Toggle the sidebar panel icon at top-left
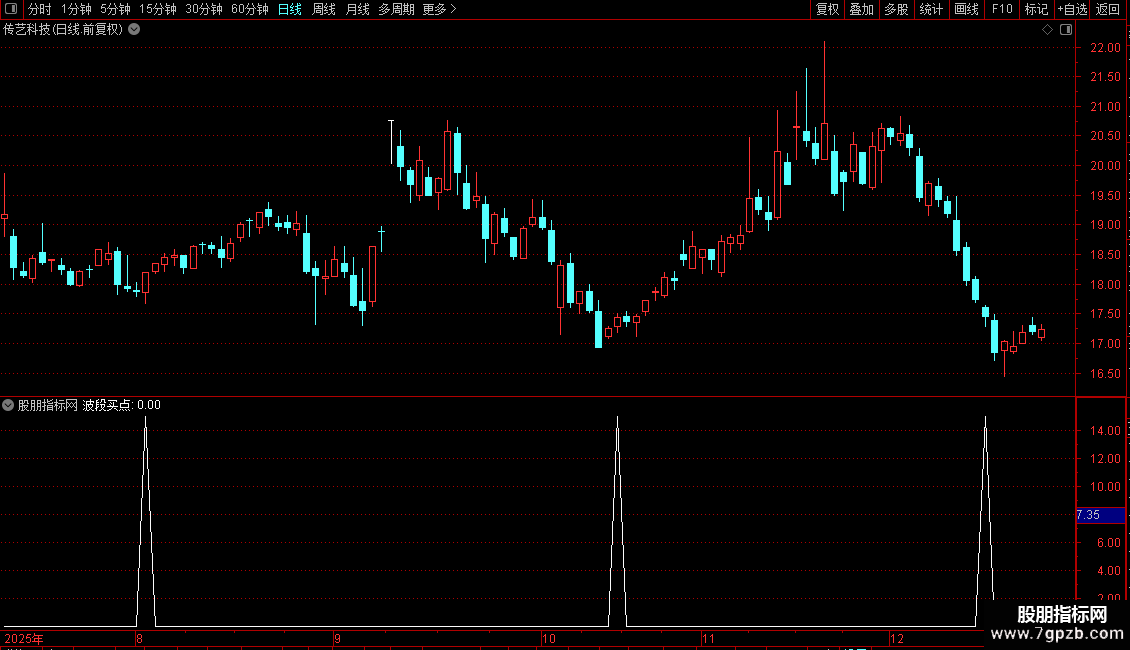 point(11,9)
